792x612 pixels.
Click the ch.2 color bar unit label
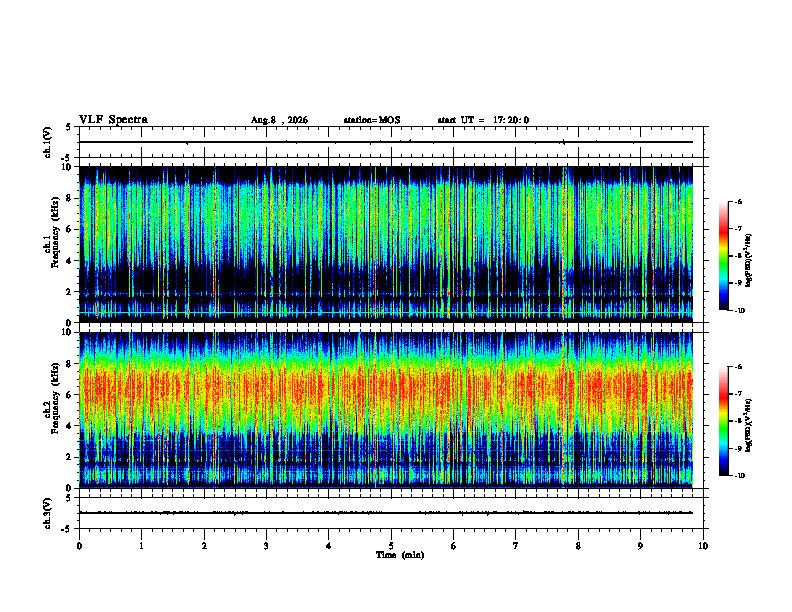click(x=749, y=426)
